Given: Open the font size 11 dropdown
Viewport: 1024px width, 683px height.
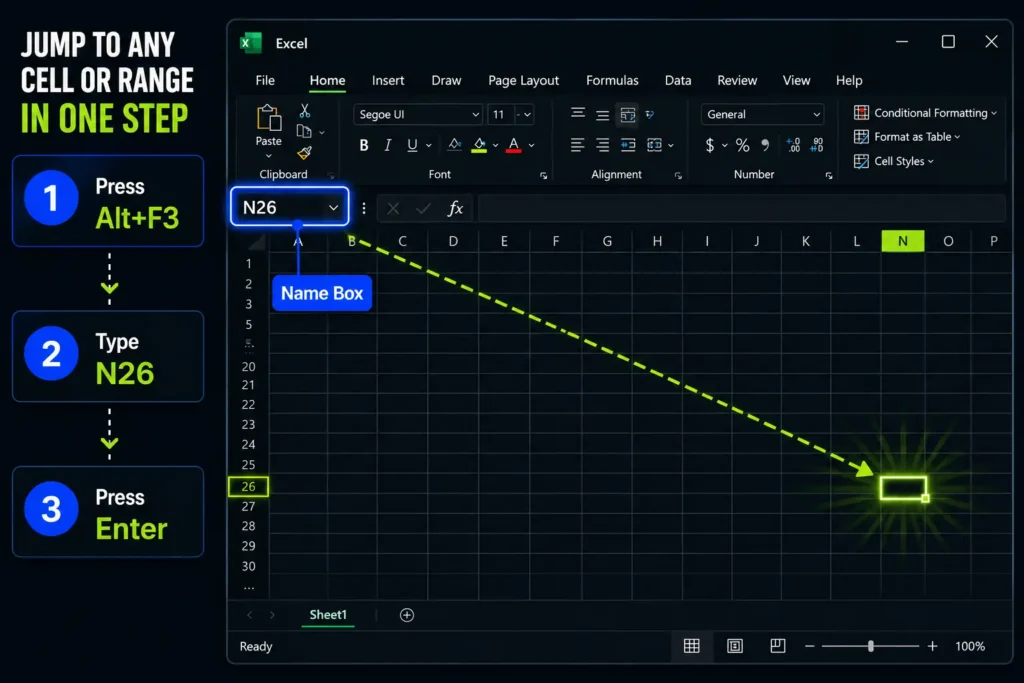Looking at the screenshot, I should tap(528, 115).
